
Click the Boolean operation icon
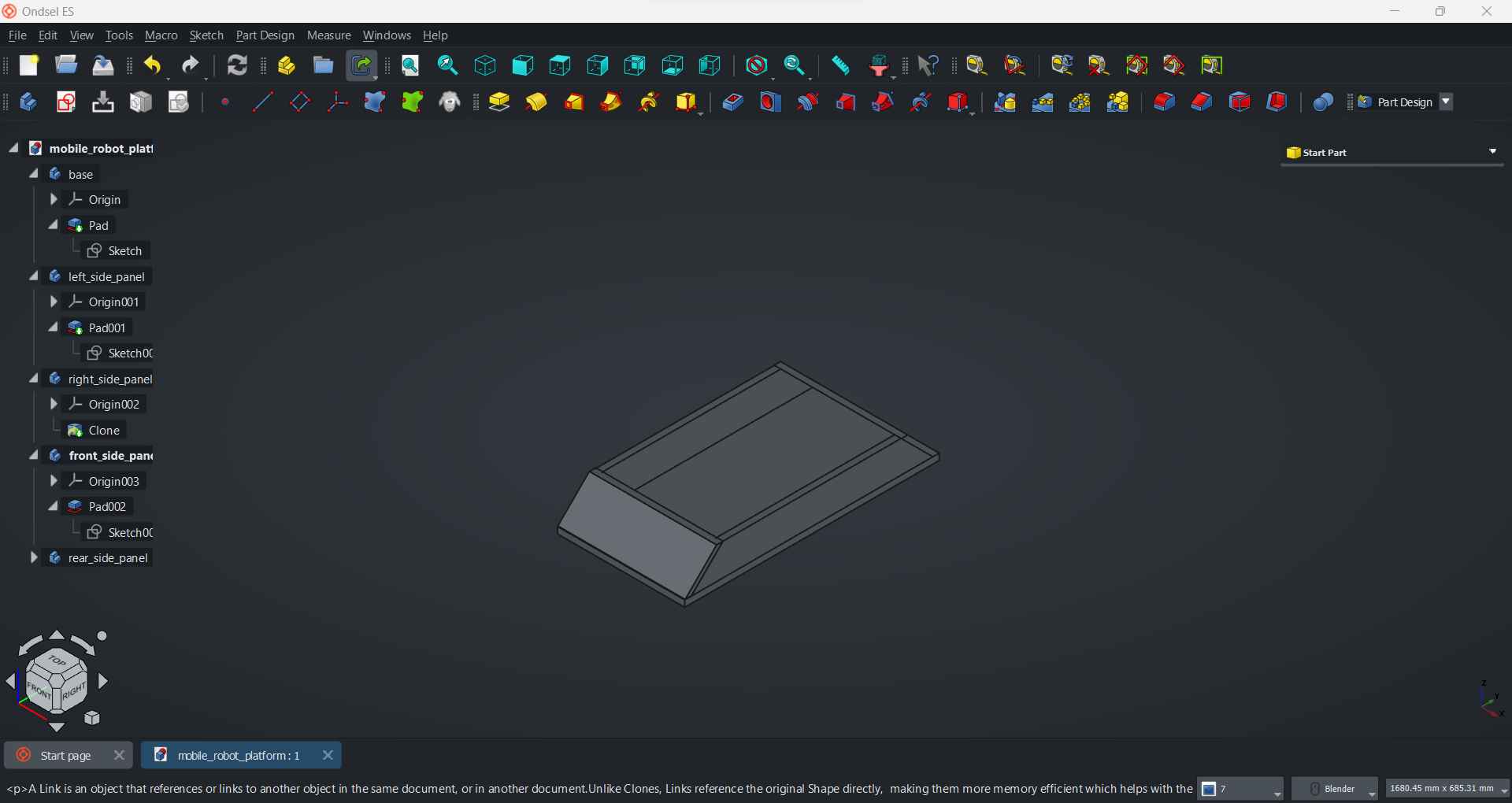1324,102
